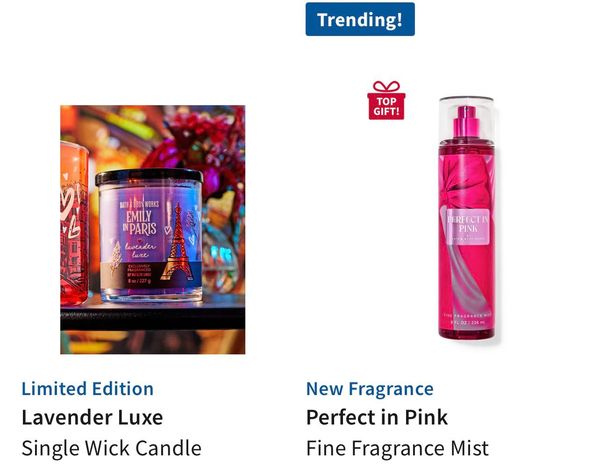600x475 pixels.
Task: Click the Single Wick Candle description
Action: pyautogui.click(x=111, y=448)
